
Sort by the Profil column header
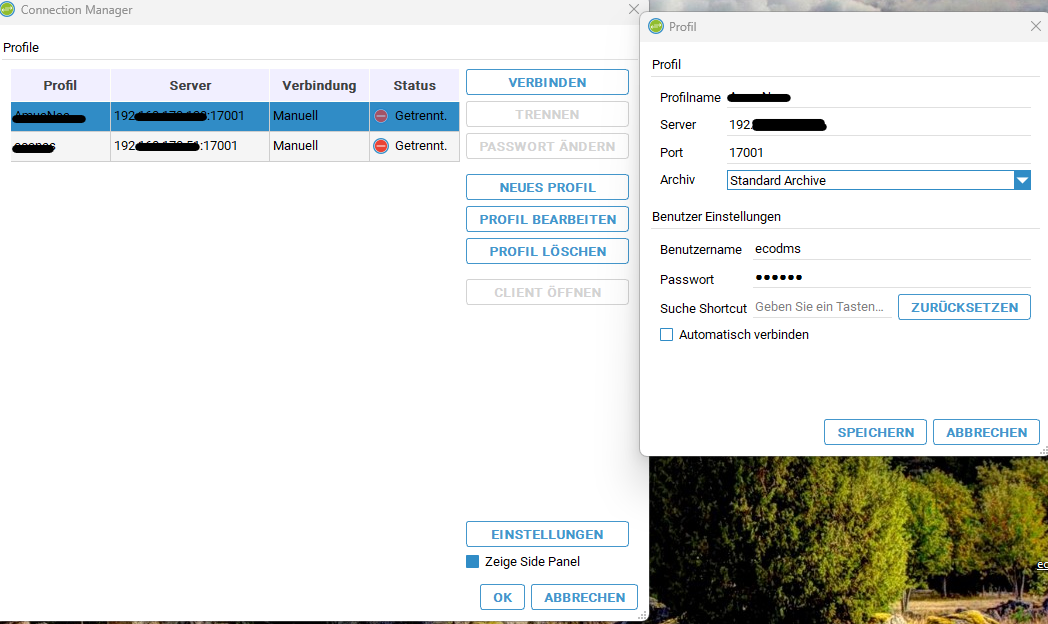(60, 85)
